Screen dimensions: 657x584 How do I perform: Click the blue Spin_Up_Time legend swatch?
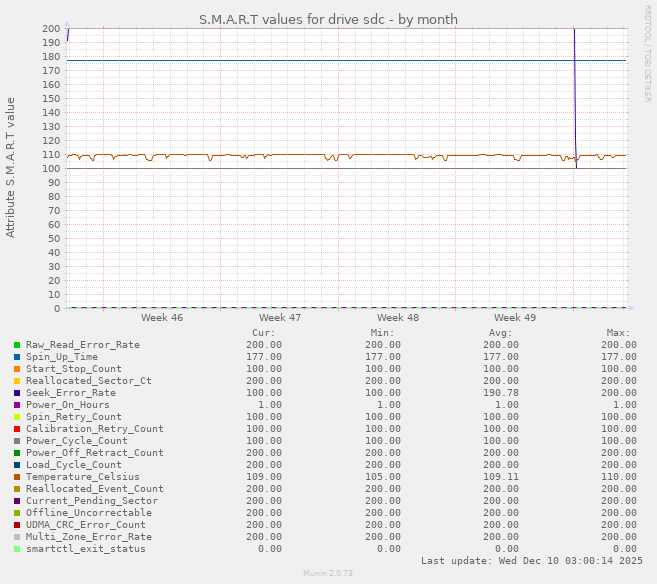click(x=17, y=357)
